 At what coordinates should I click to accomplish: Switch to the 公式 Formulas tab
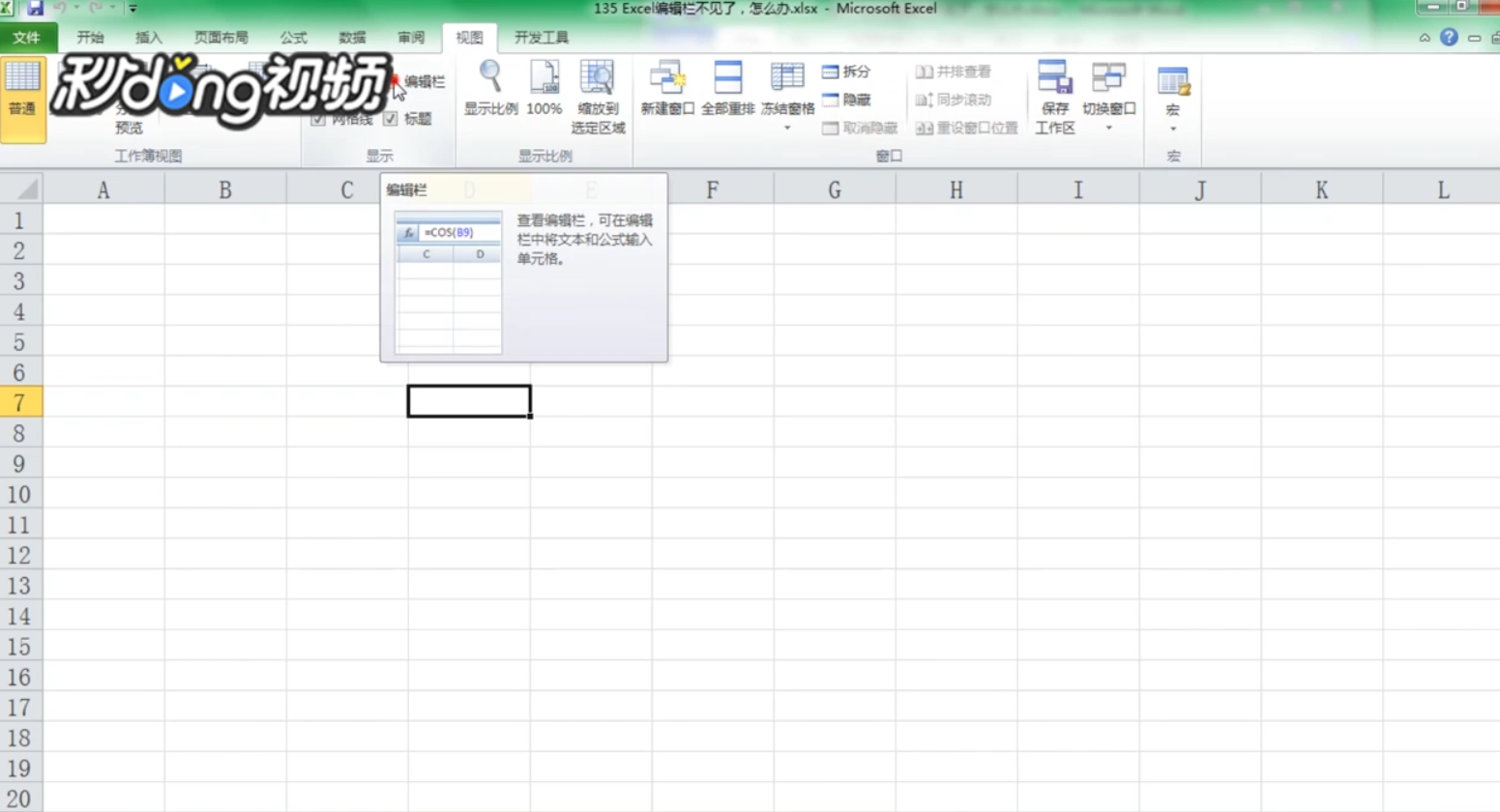pos(293,38)
